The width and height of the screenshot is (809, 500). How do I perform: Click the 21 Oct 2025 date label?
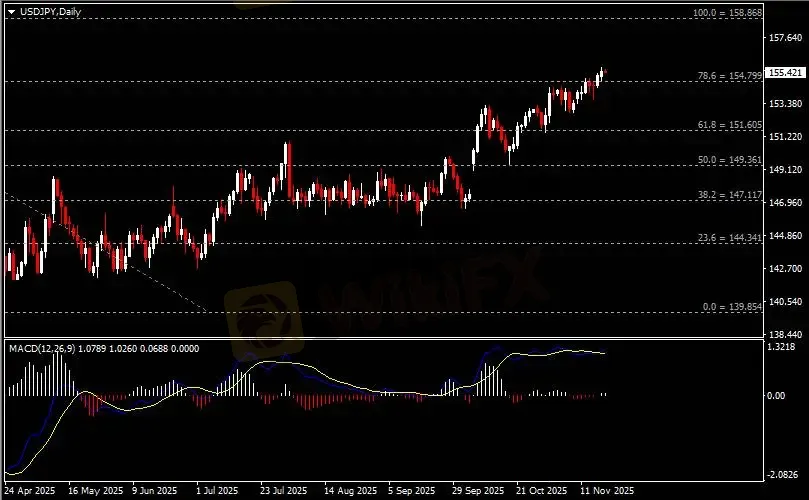[541, 490]
